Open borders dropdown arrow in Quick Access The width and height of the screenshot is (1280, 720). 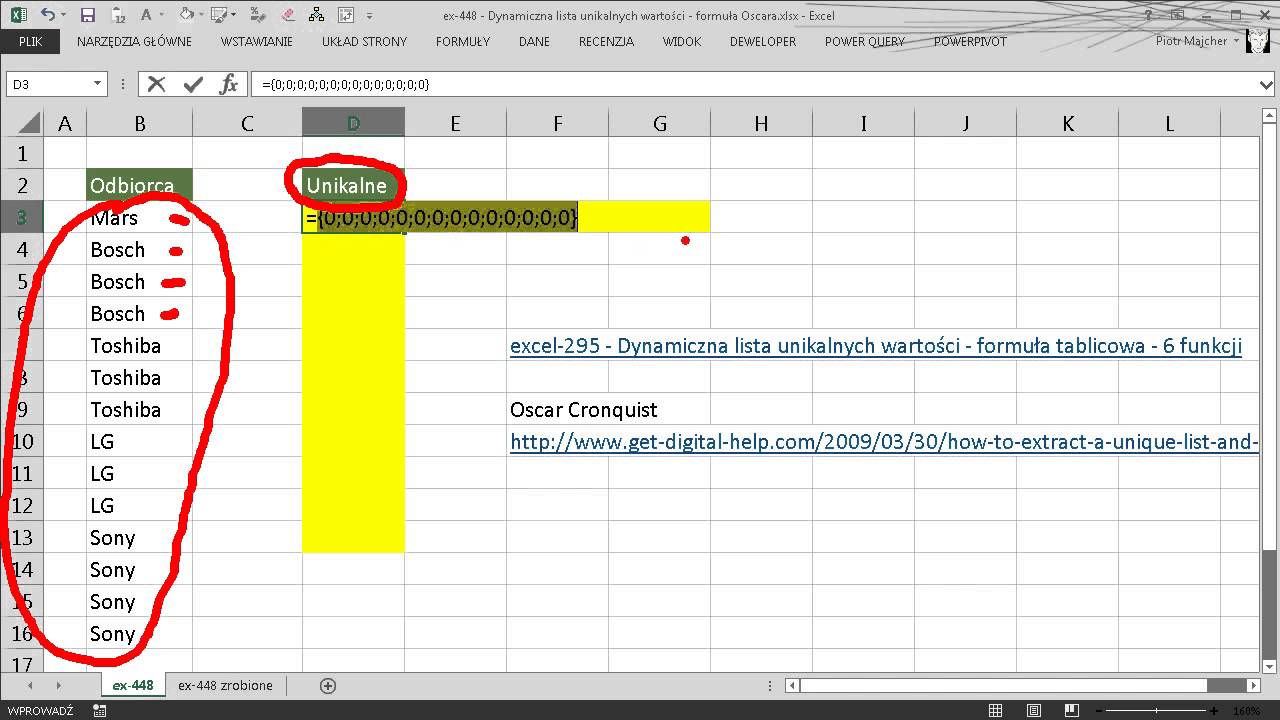click(x=235, y=16)
